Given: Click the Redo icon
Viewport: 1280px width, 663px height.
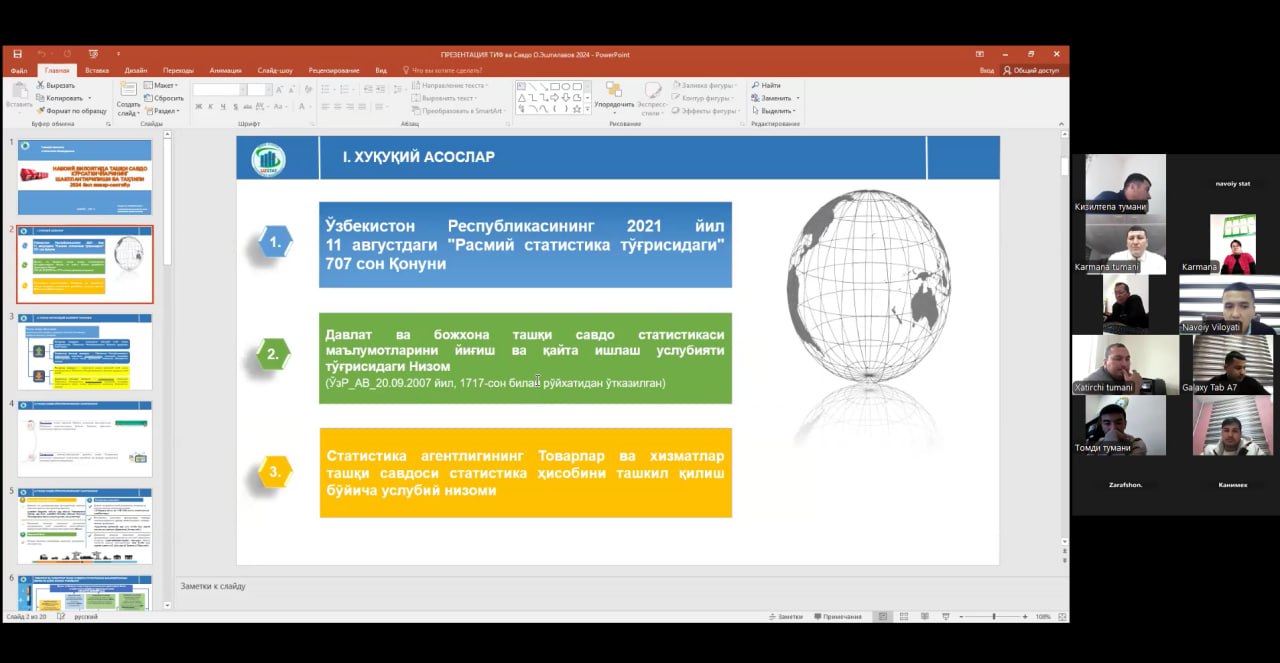Looking at the screenshot, I should pyautogui.click(x=67, y=54).
